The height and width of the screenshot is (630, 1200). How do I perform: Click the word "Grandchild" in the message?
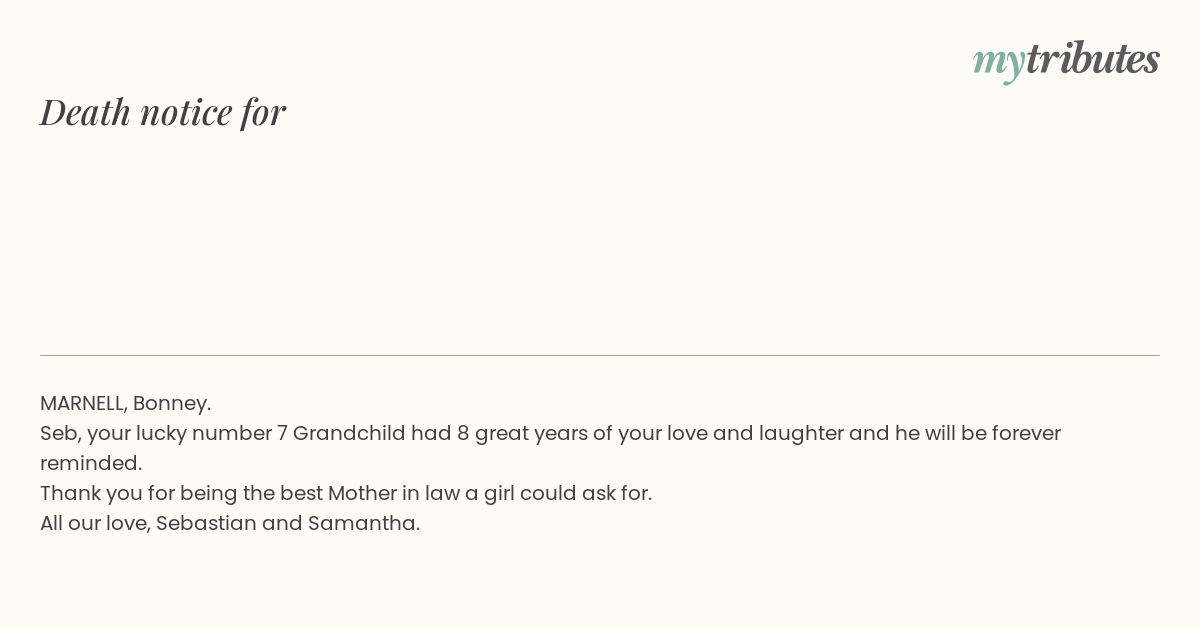point(348,433)
